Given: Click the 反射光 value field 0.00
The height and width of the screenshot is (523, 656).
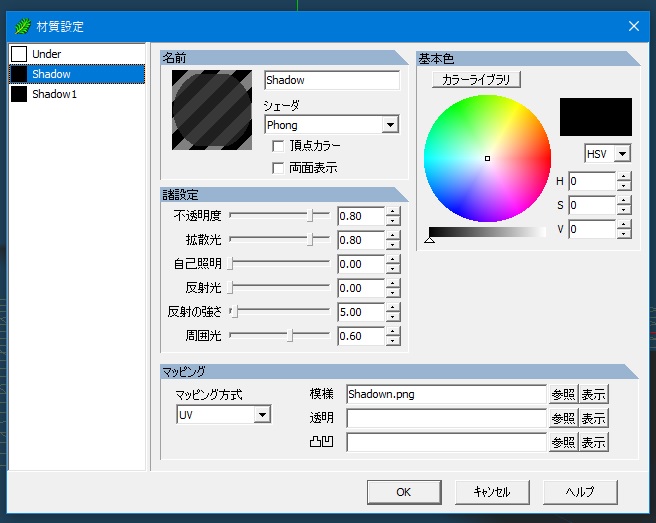Looking at the screenshot, I should [x=361, y=288].
